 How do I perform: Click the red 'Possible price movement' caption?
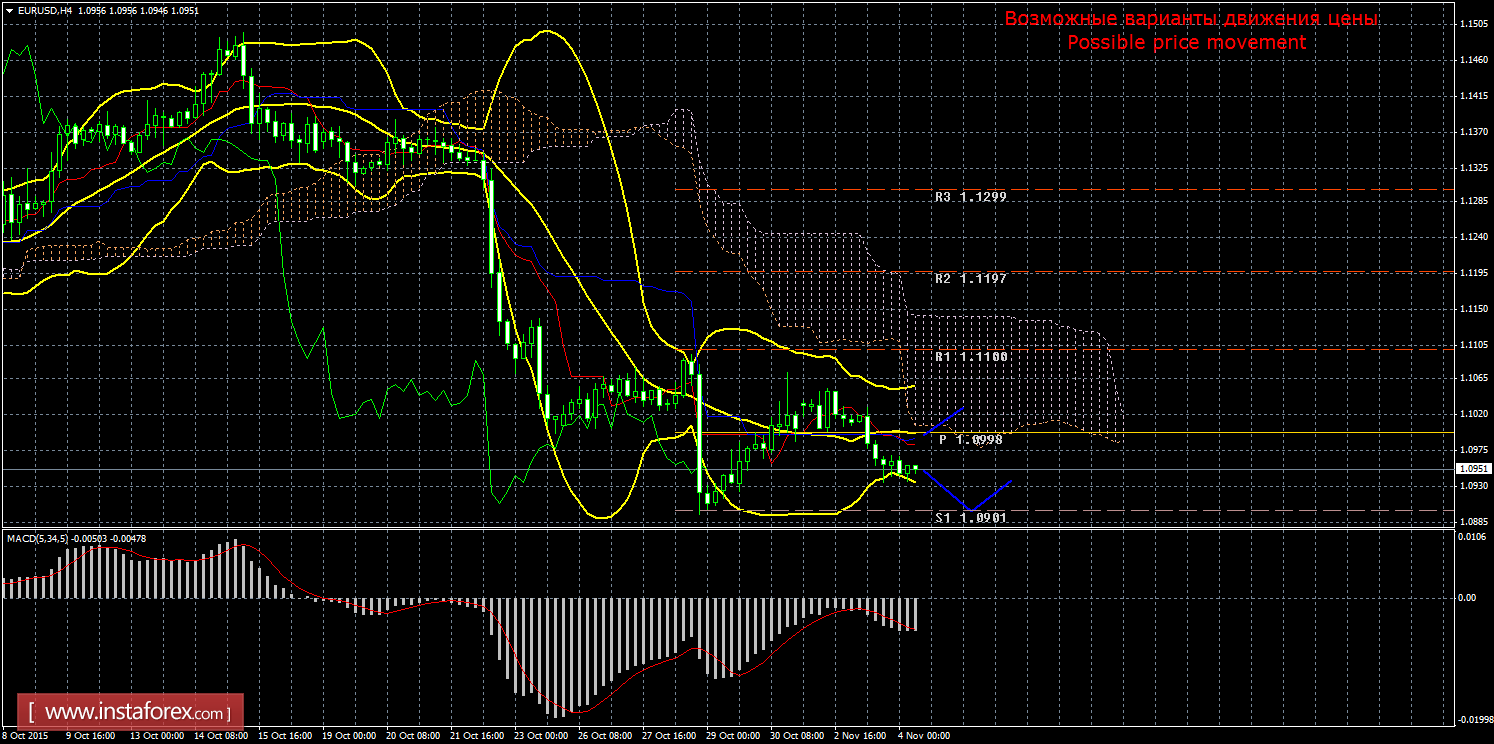point(1186,42)
